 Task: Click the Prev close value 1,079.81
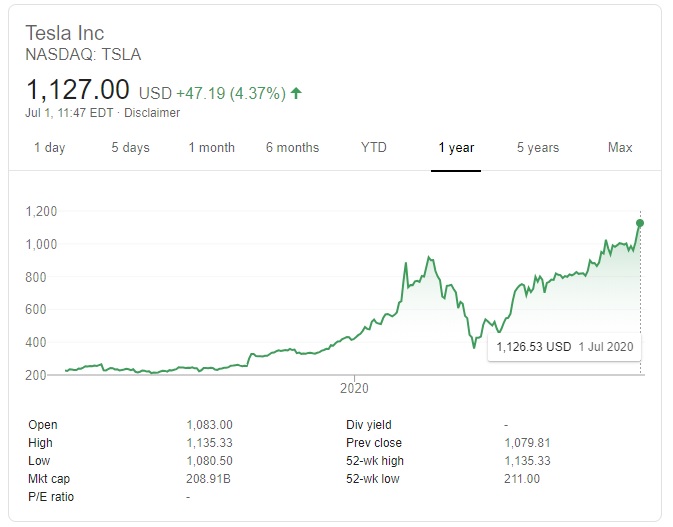[529, 443]
